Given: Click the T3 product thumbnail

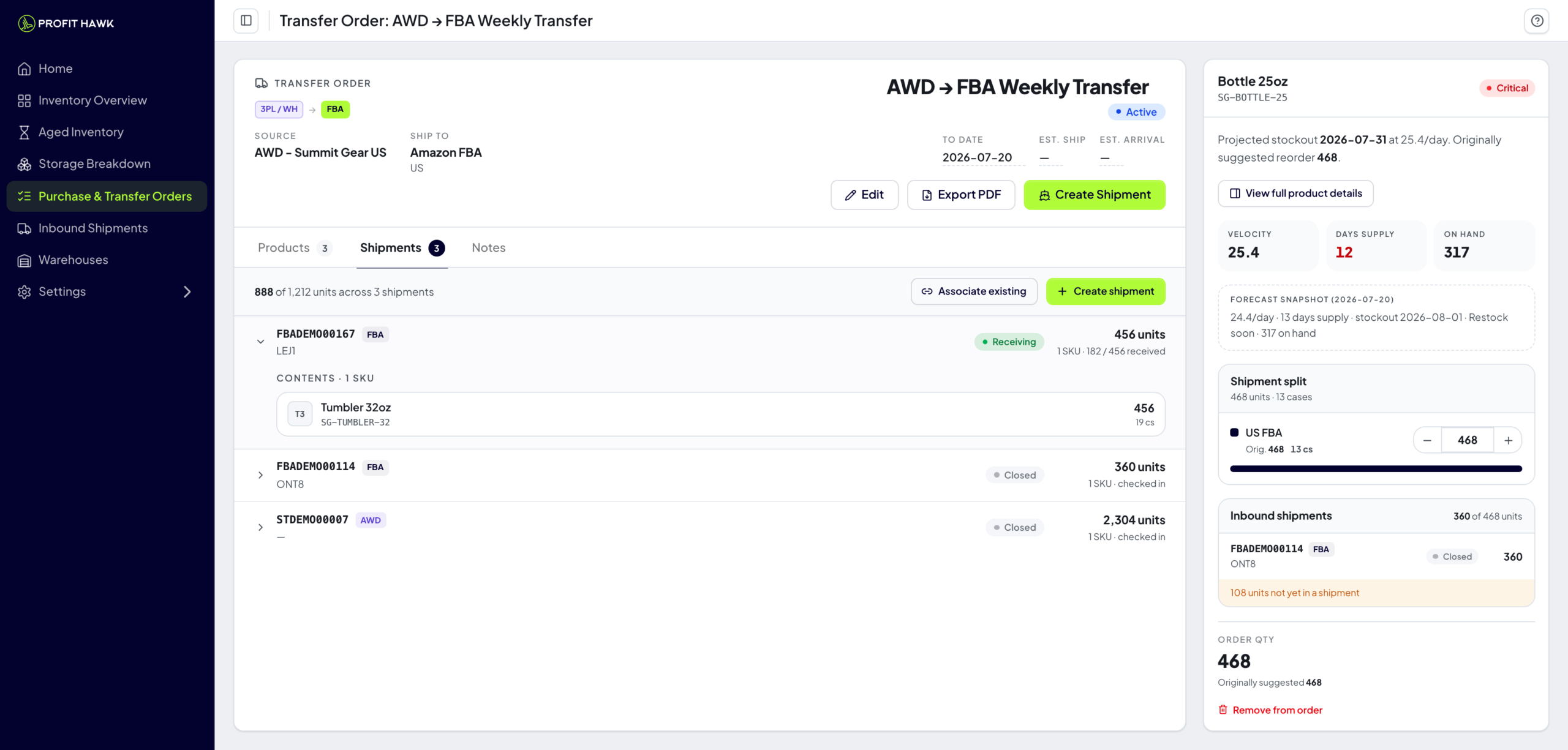Looking at the screenshot, I should (300, 414).
